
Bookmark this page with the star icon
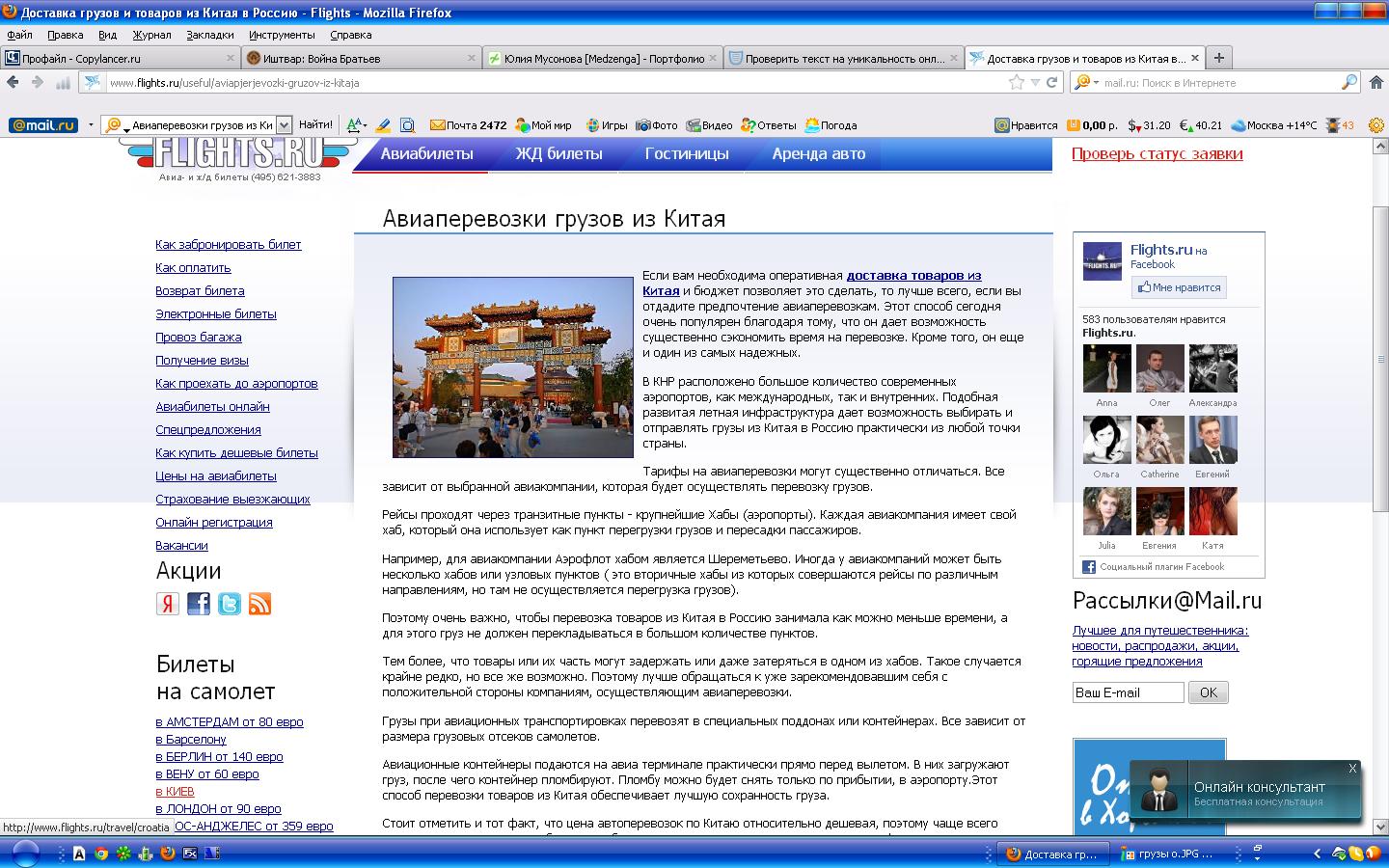(x=1016, y=83)
